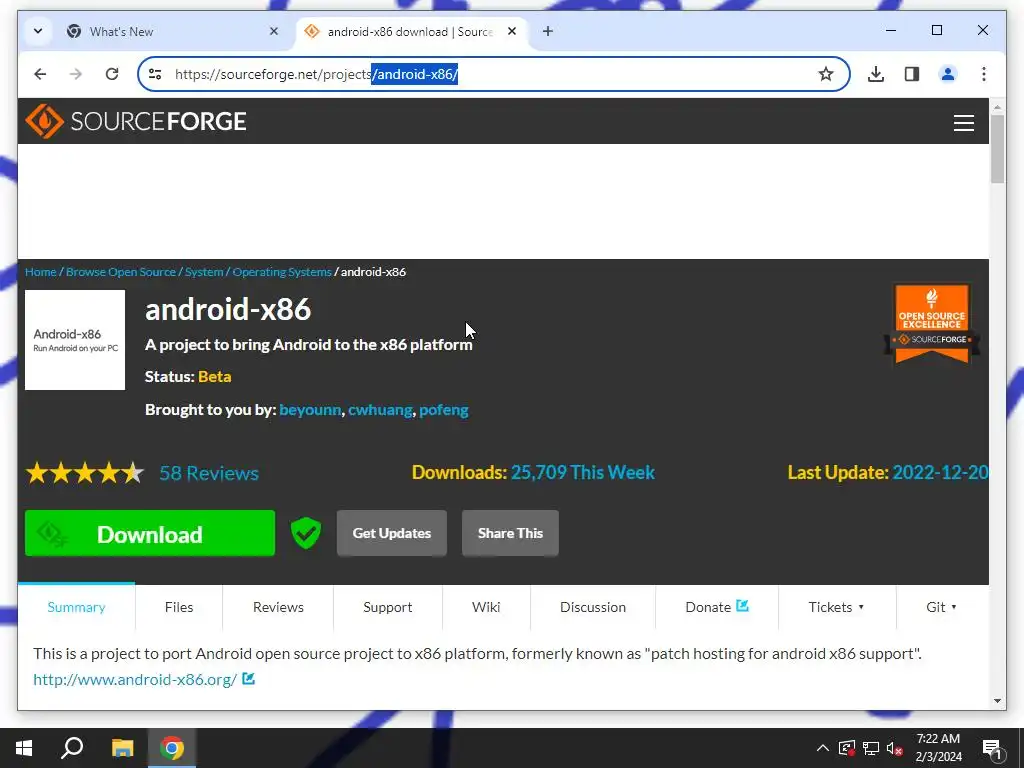1024x768 pixels.
Task: Open the Donate tab
Action: coord(716,607)
